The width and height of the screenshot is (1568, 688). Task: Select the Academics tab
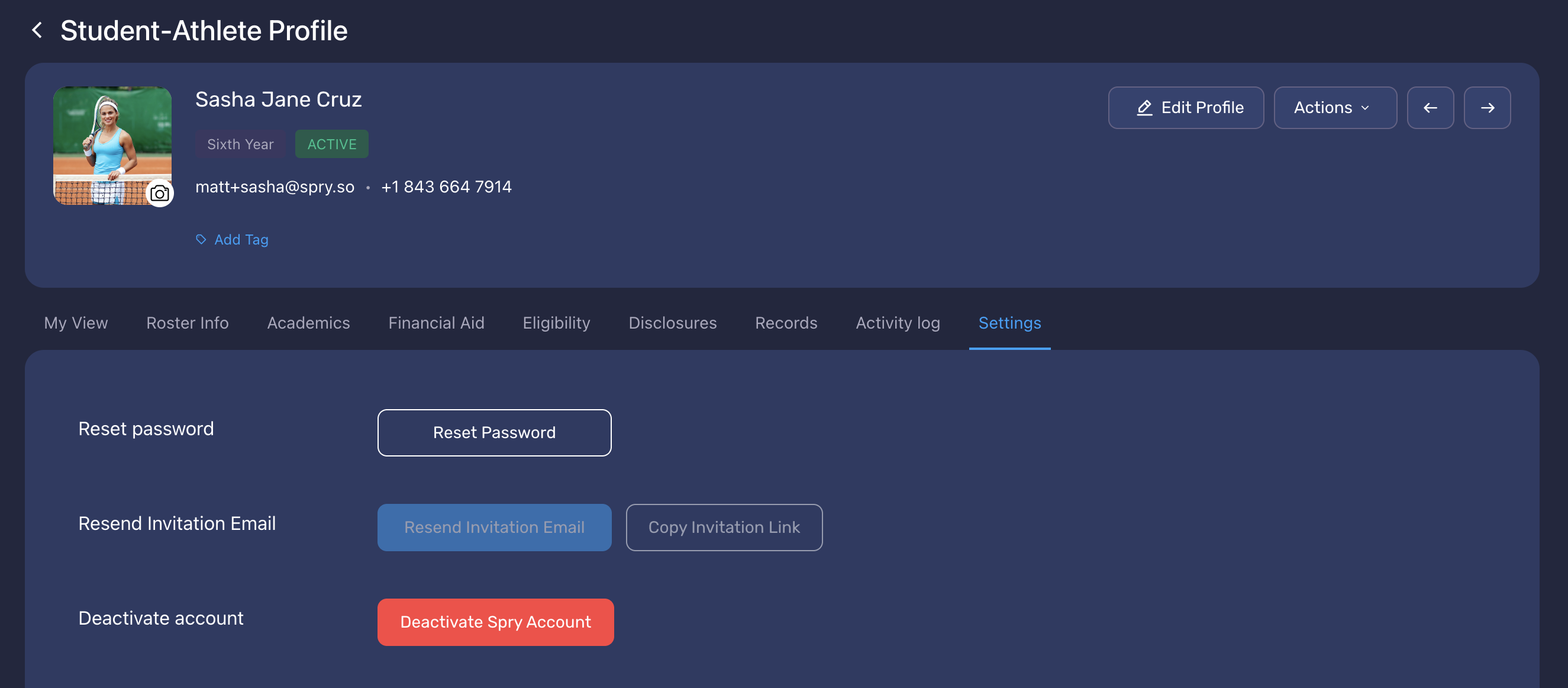tap(309, 323)
